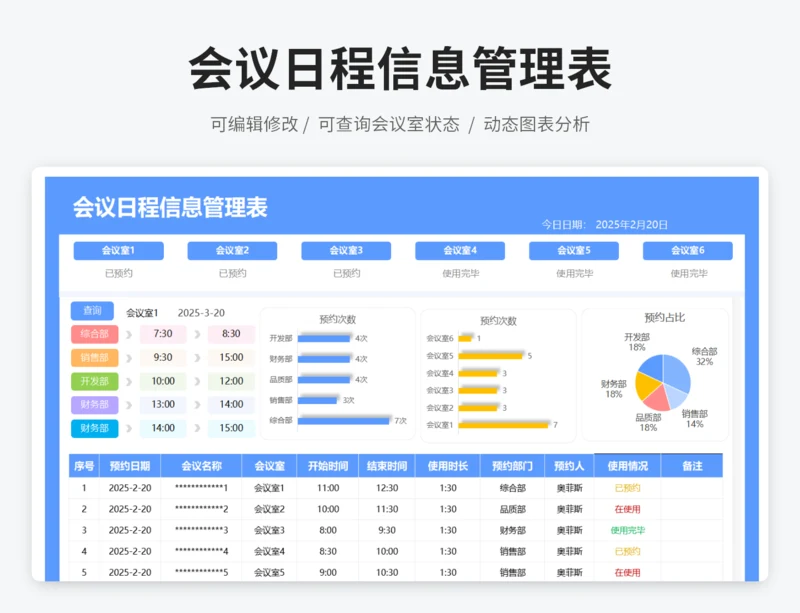Select the cyan 财务部 department tag

tap(94, 428)
